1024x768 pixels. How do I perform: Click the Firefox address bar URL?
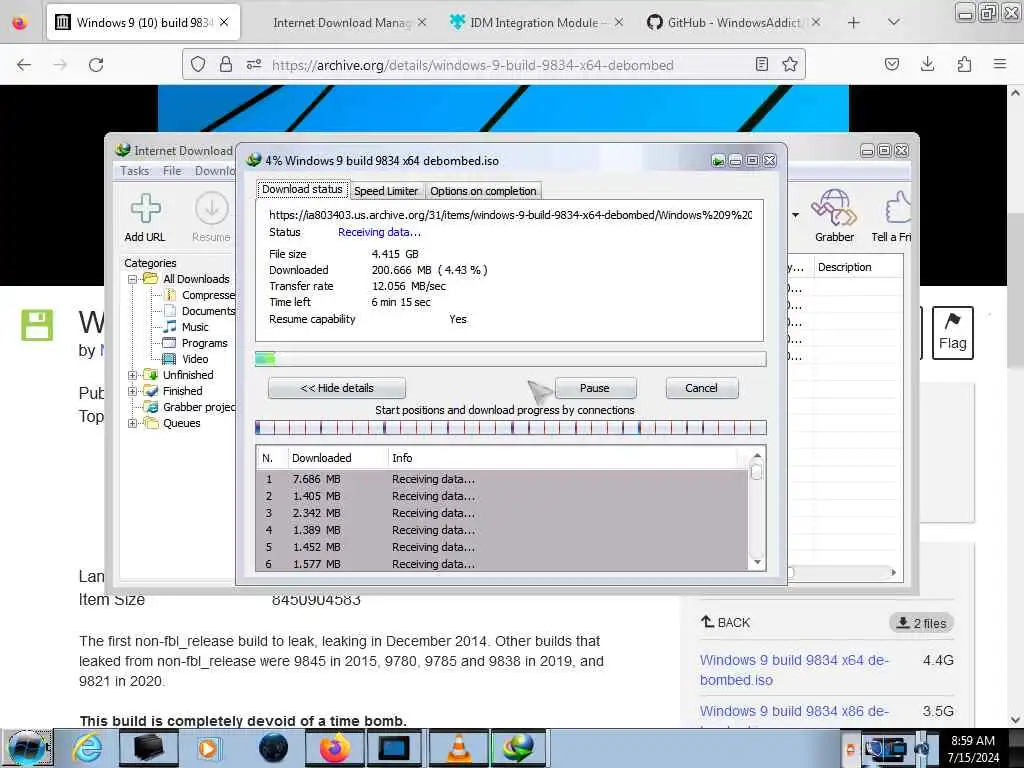click(473, 65)
